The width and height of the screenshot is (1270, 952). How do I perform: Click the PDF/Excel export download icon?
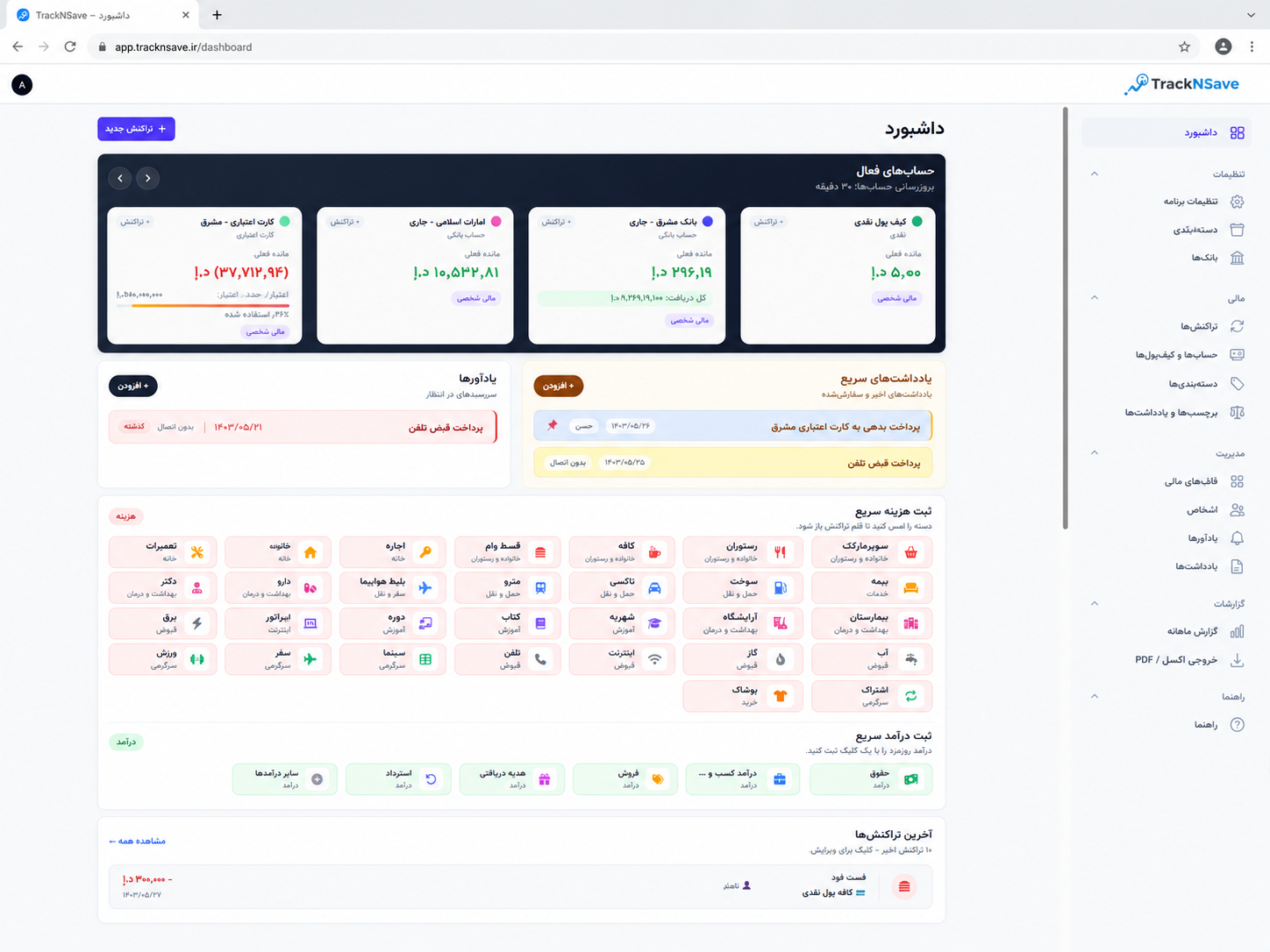point(1237,659)
